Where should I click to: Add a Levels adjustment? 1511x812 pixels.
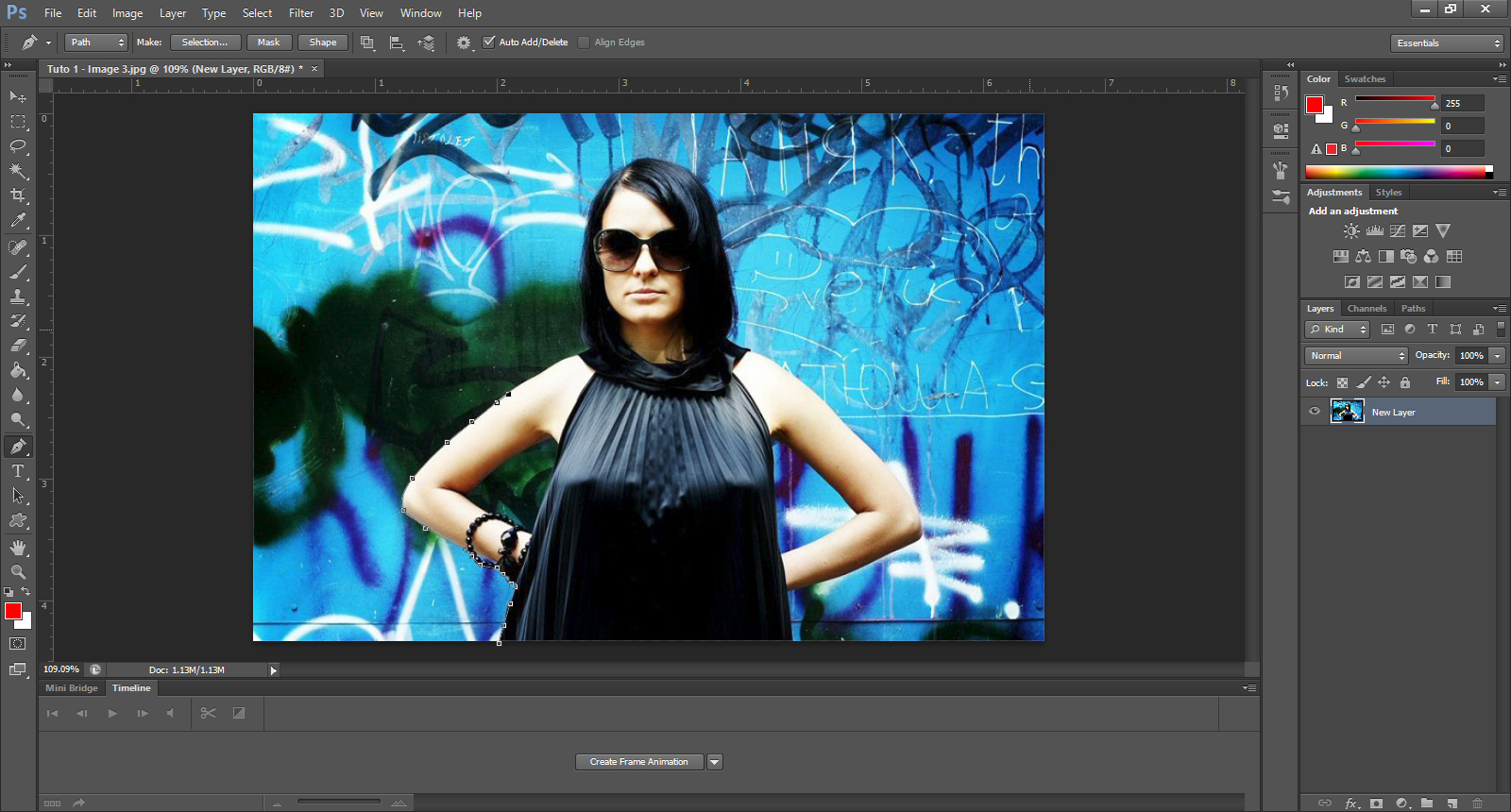1375,231
